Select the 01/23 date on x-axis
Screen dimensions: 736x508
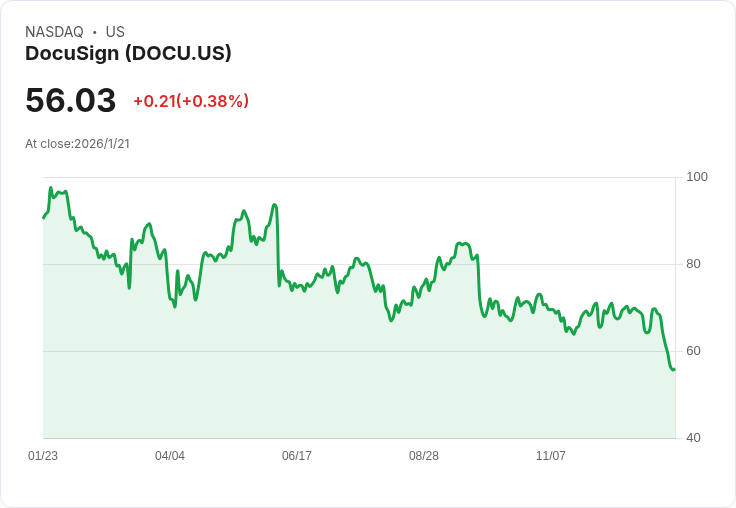(43, 456)
